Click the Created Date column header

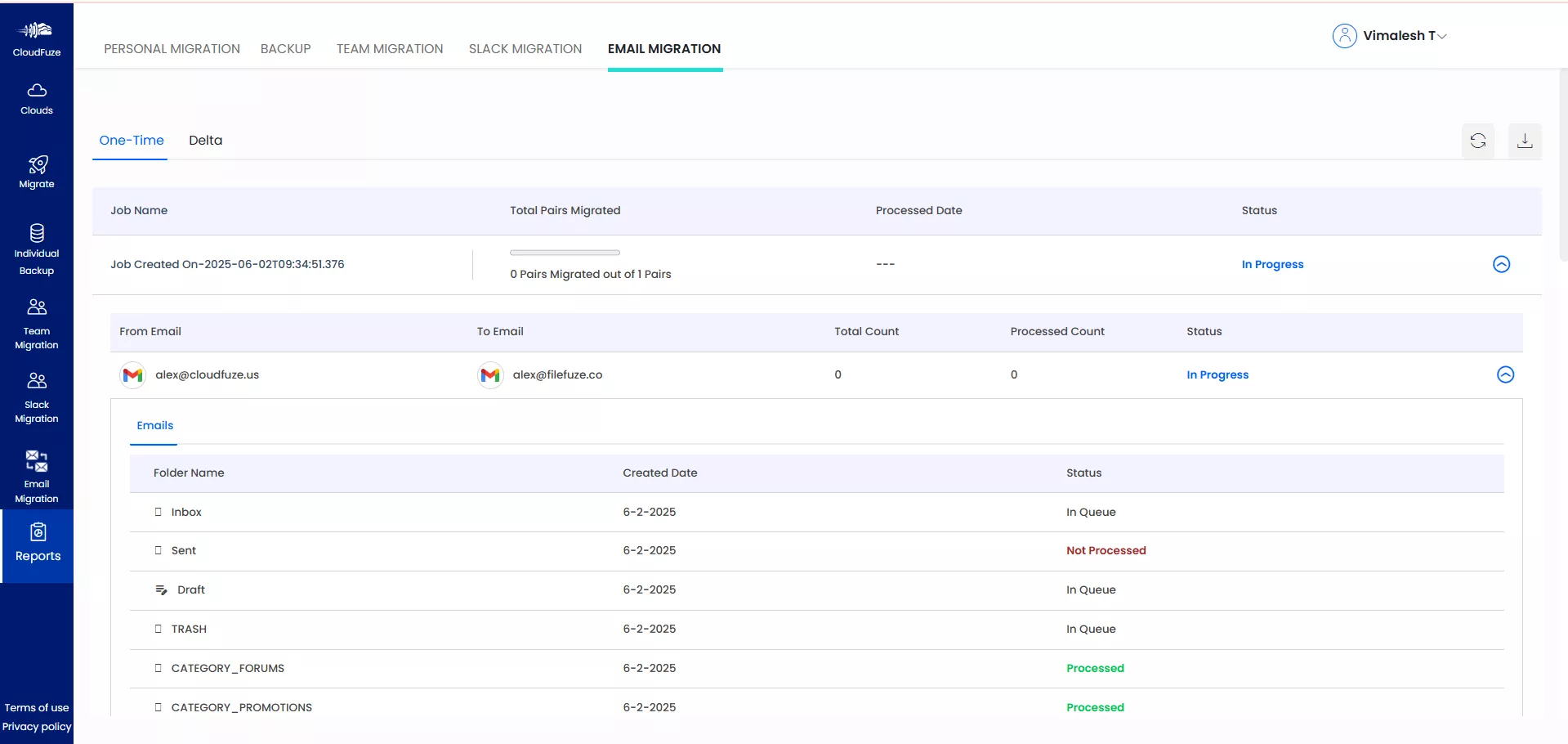click(x=660, y=473)
